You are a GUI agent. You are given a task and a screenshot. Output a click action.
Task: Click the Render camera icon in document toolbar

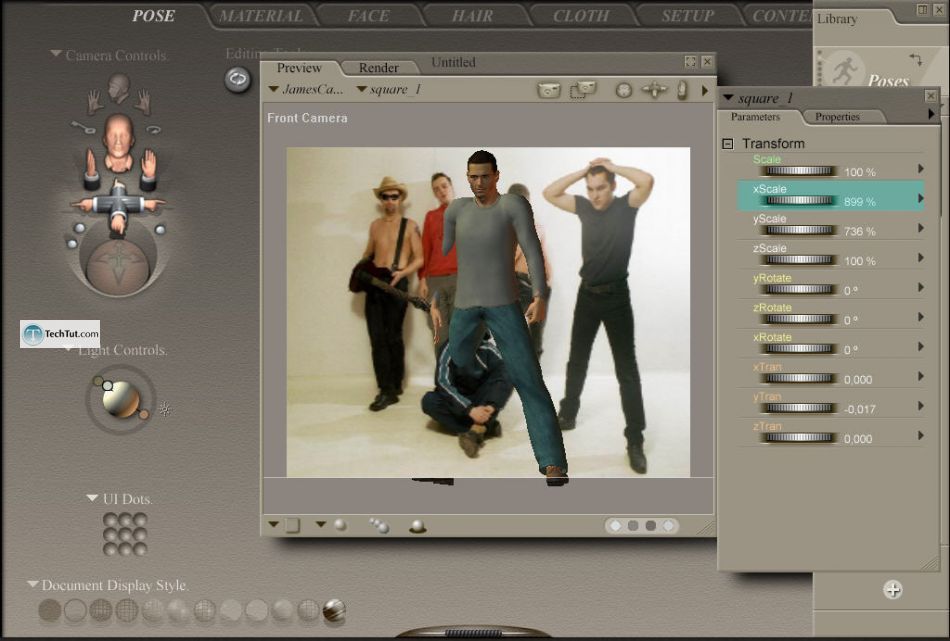[548, 90]
